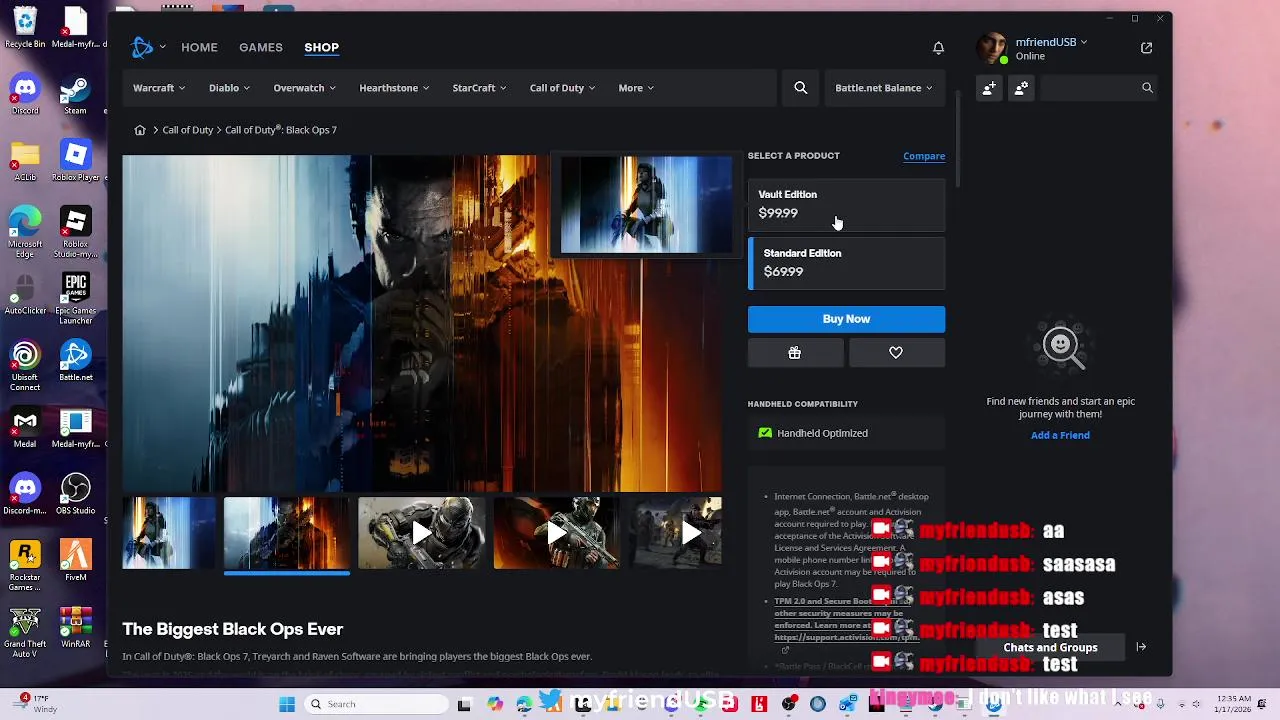Add game to wishlist with heart icon

896,353
